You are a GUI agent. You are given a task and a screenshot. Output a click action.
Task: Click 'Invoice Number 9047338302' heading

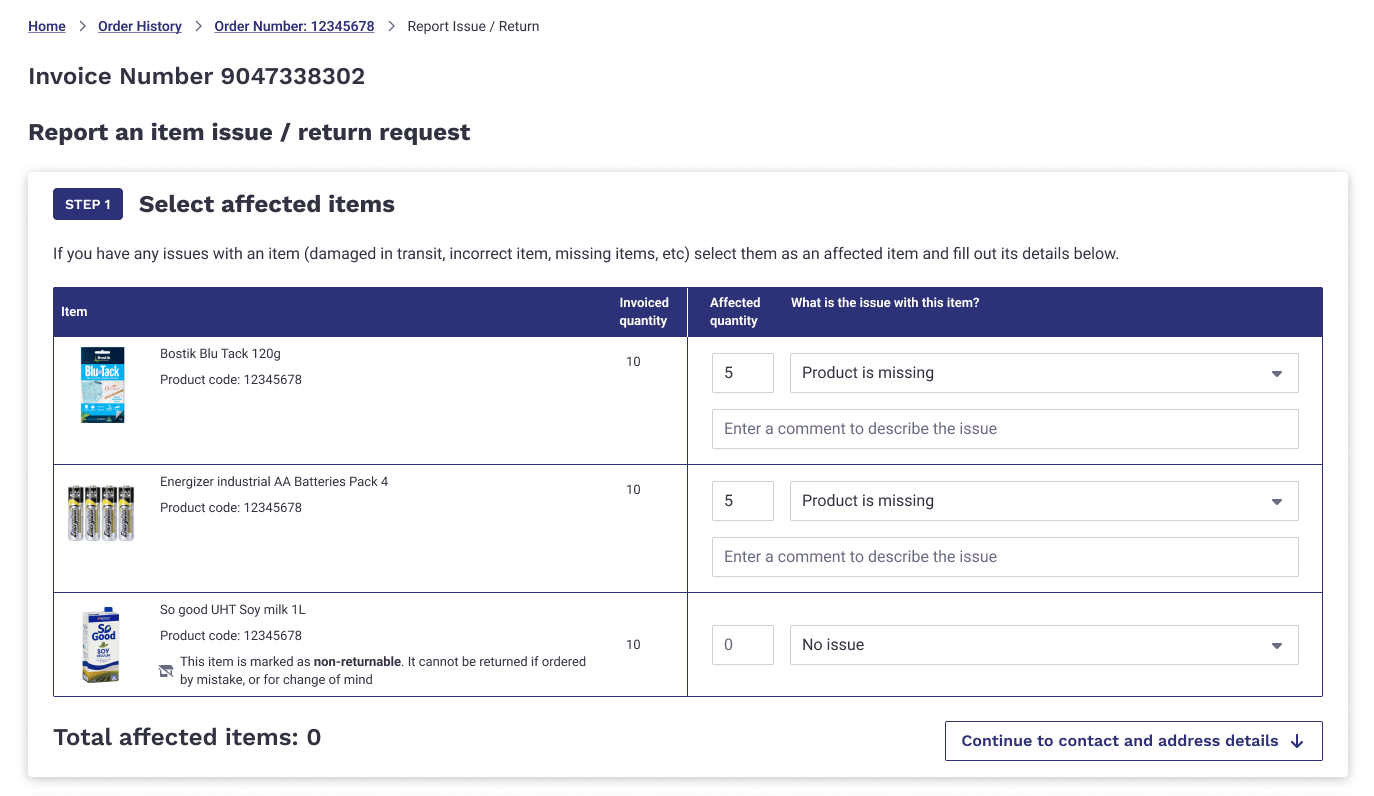(x=197, y=76)
